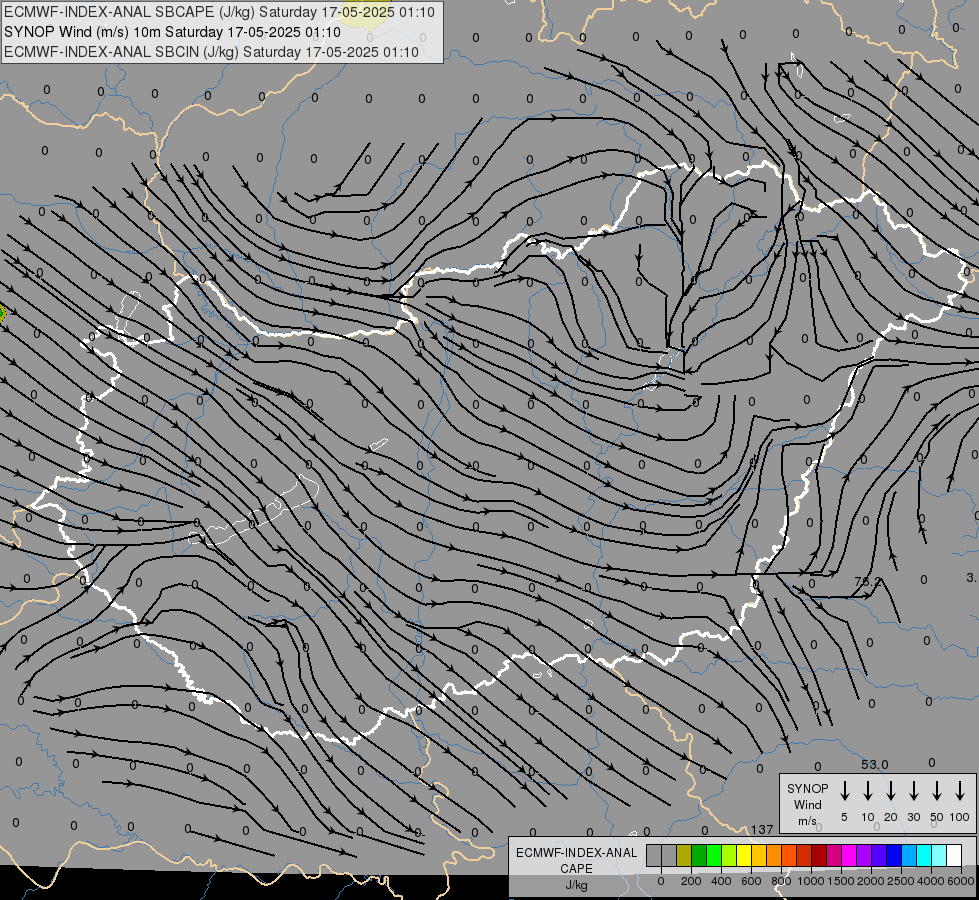
Task: Click the 50 m/s wind arrow in legend
Action: (937, 791)
